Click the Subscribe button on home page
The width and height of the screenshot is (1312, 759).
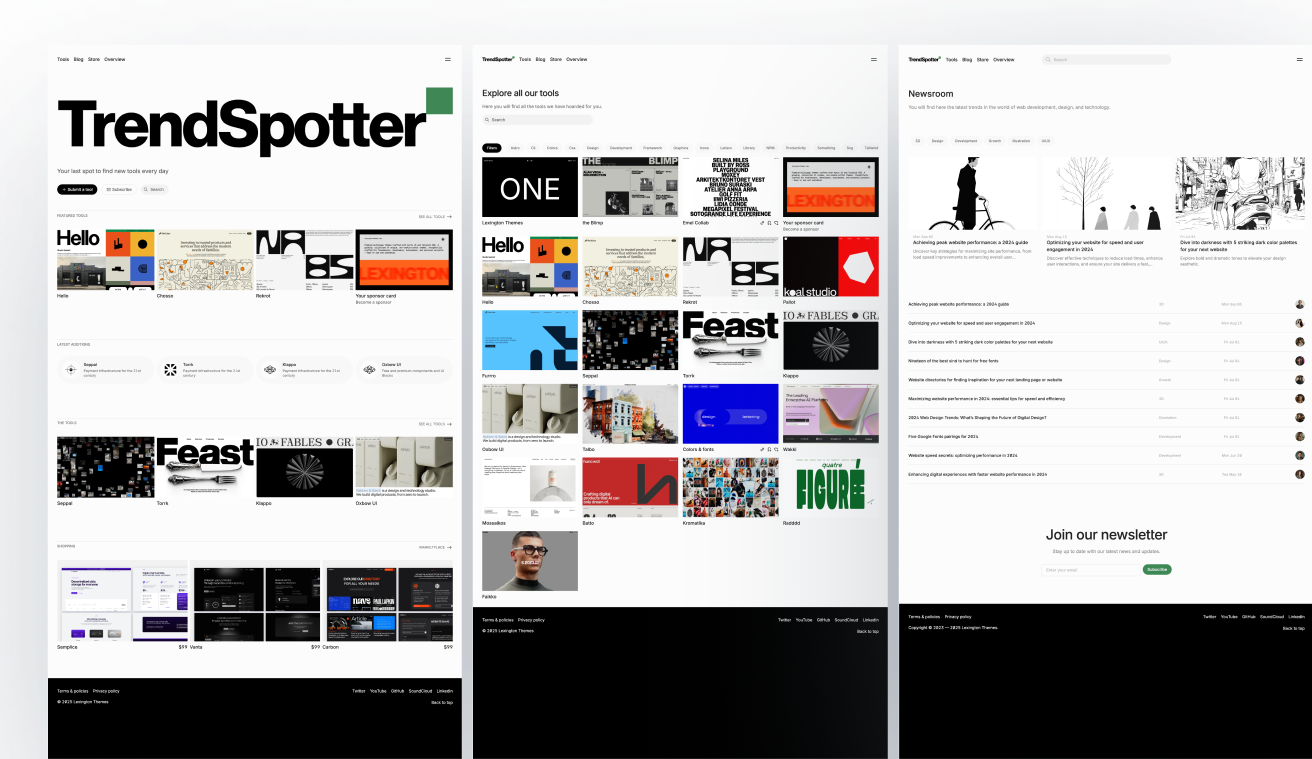coord(119,189)
